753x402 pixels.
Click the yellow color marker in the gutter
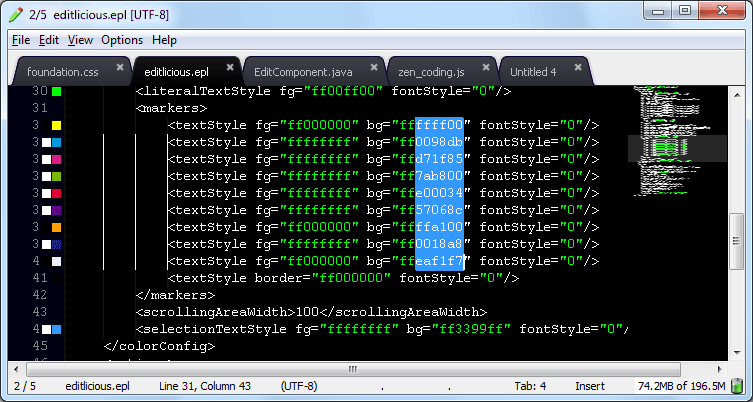[x=56, y=126]
